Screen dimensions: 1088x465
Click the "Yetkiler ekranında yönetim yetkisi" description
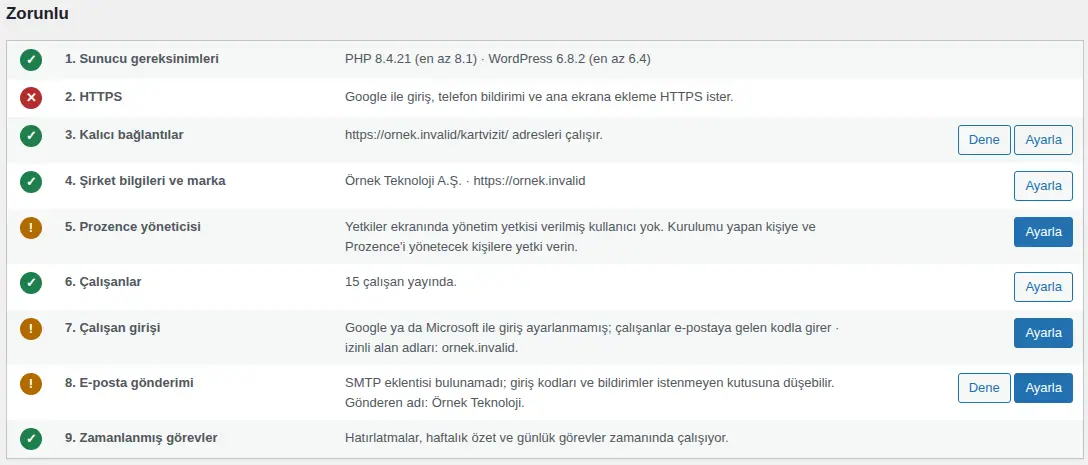point(580,237)
